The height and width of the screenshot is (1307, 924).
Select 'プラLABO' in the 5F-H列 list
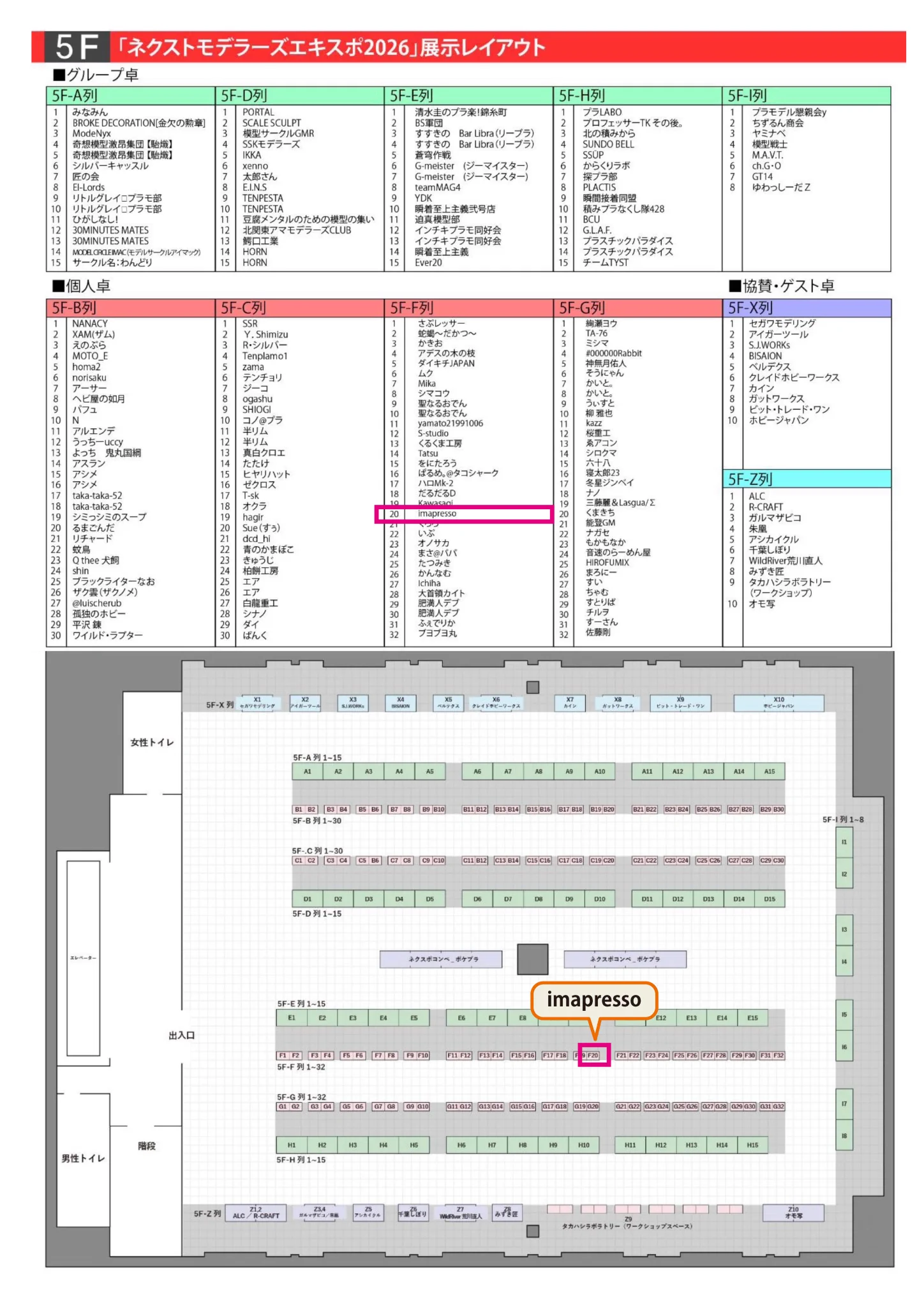point(602,112)
